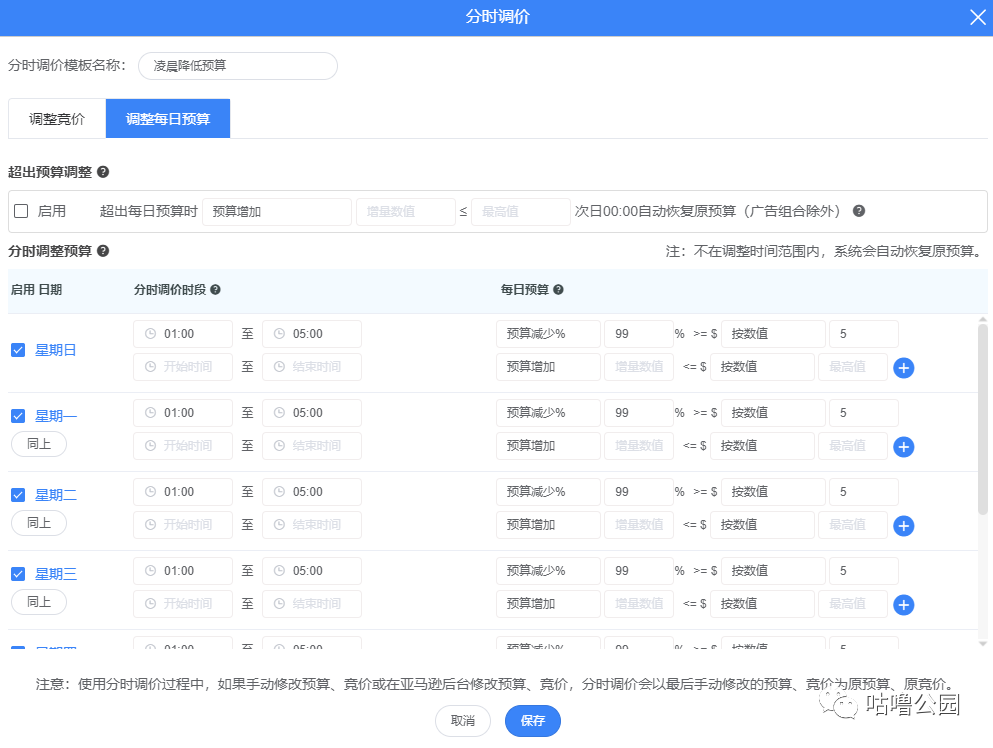The width and height of the screenshot is (993, 748).
Task: Click 最高值 field in 超出预算 row
Action: click(x=521, y=212)
